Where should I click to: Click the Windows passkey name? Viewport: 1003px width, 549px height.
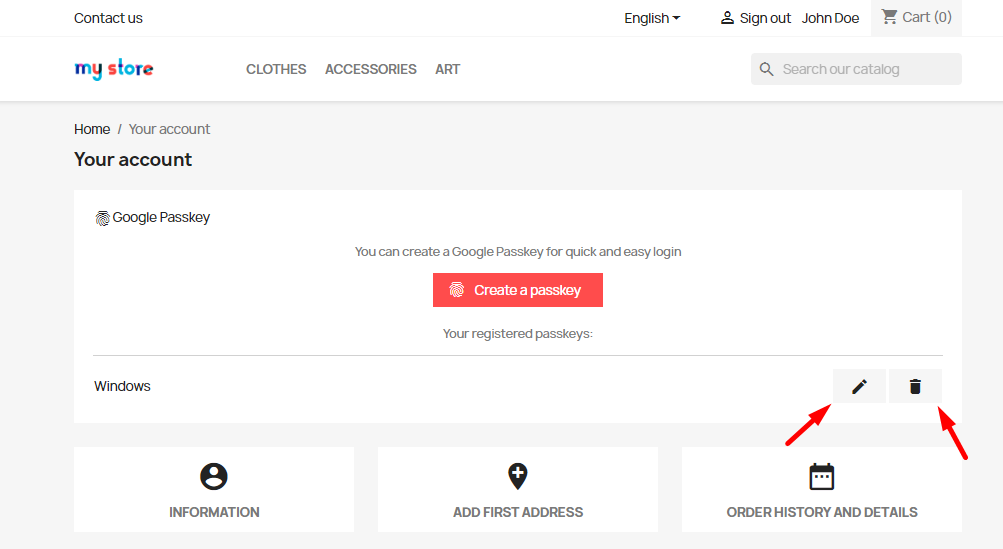click(x=122, y=386)
